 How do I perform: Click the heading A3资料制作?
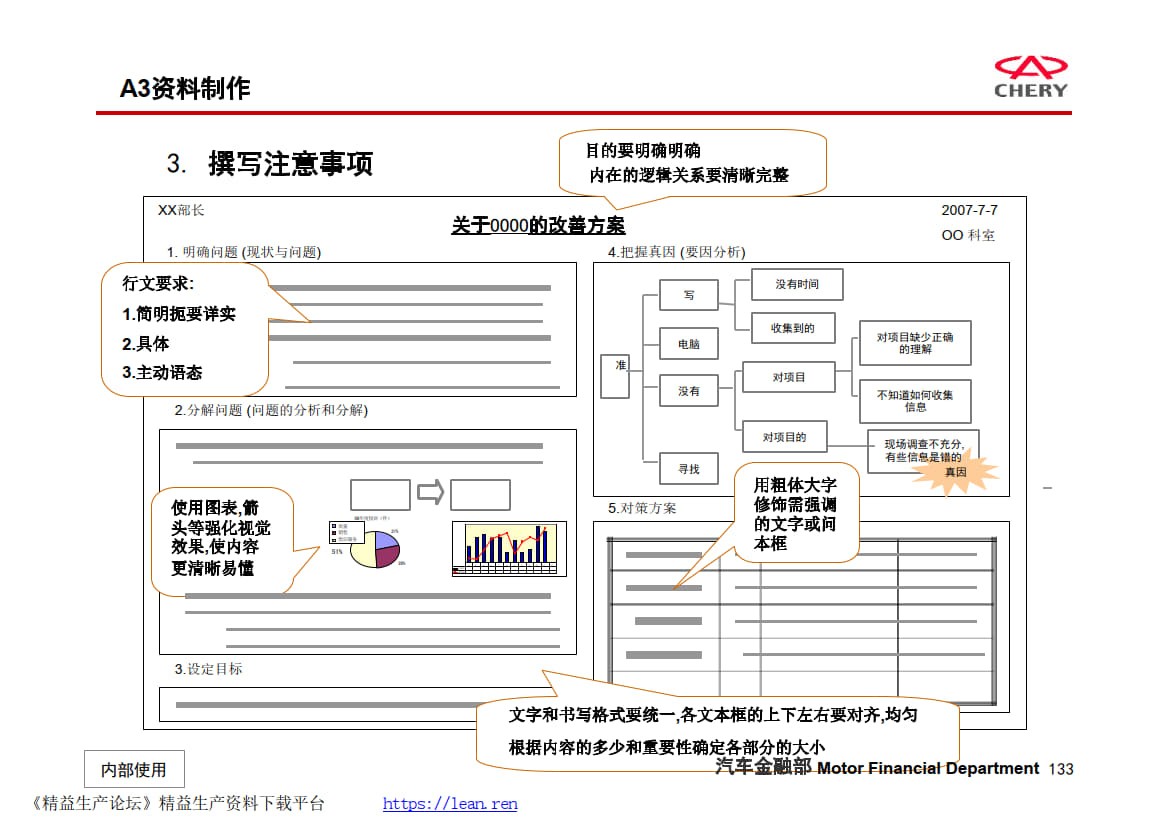click(x=185, y=88)
